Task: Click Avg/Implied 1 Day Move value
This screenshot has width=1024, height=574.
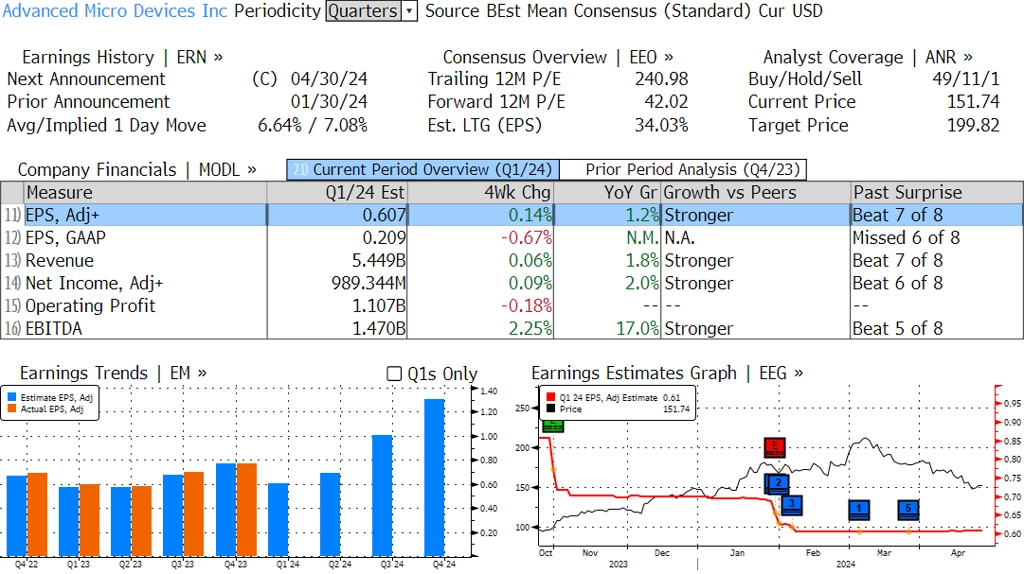Action: [313, 125]
